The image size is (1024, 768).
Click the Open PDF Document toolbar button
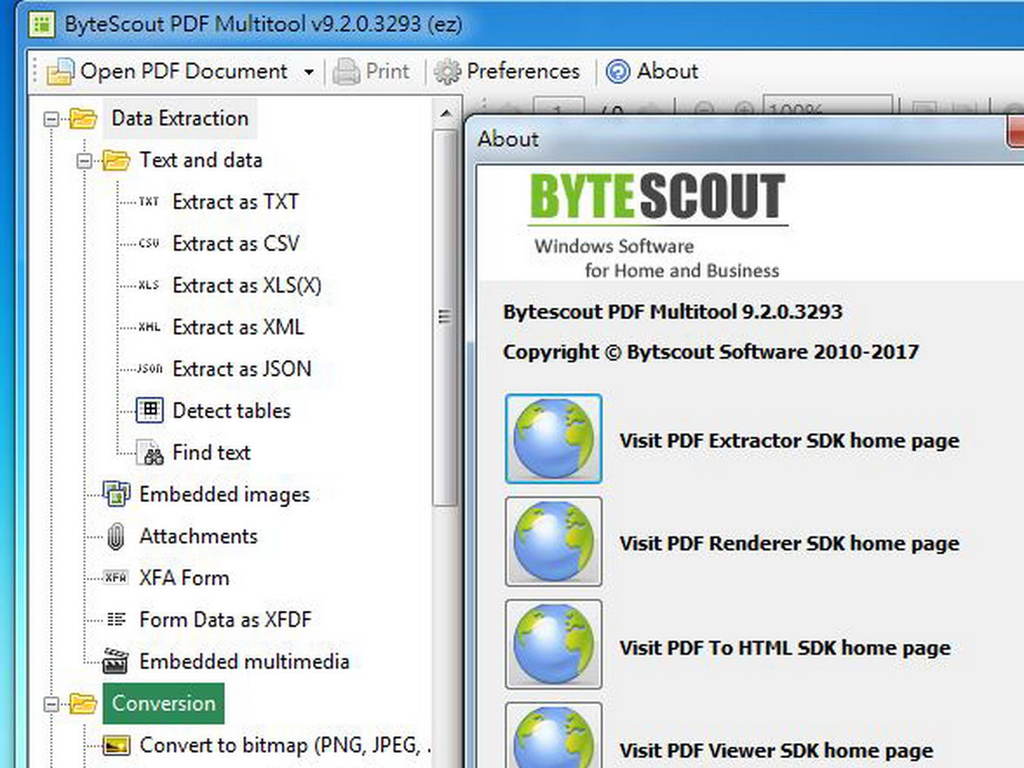tap(167, 71)
